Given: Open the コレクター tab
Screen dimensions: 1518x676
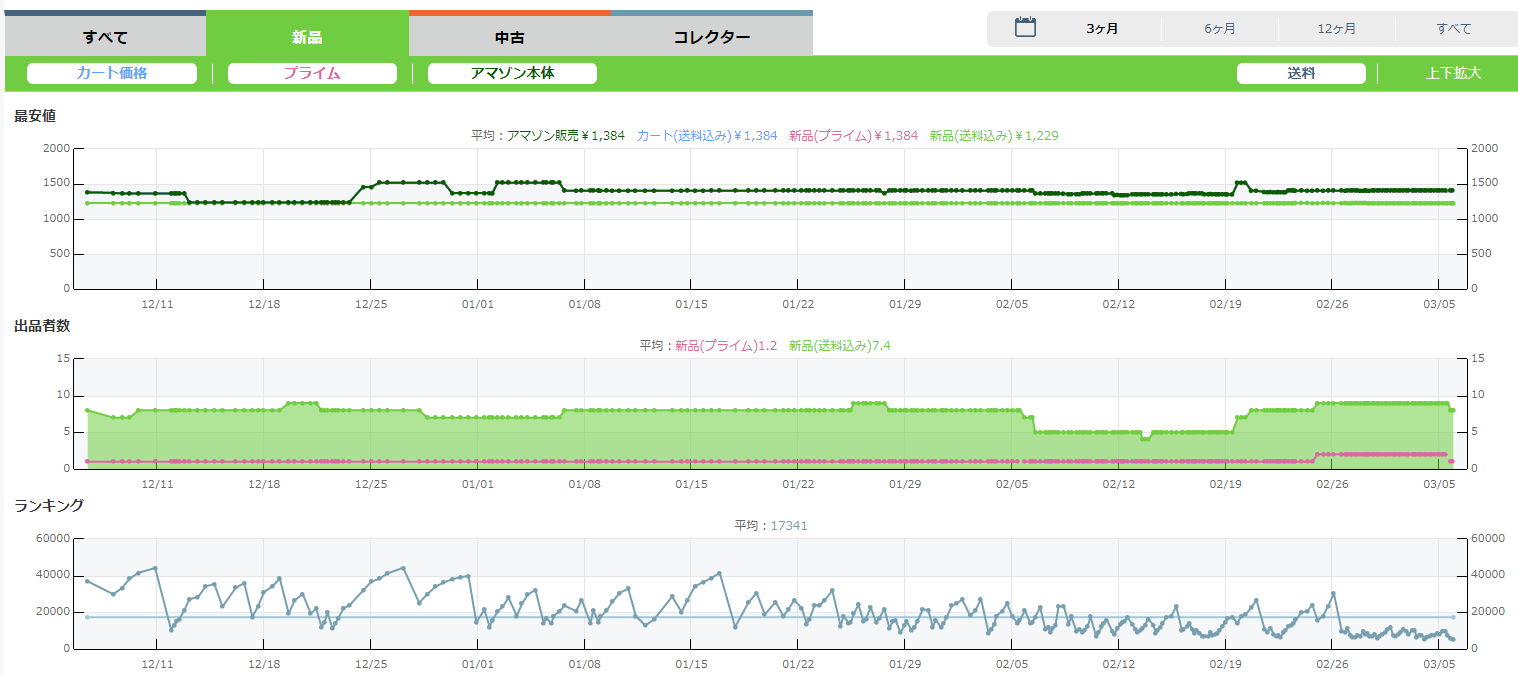Looking at the screenshot, I should [711, 38].
